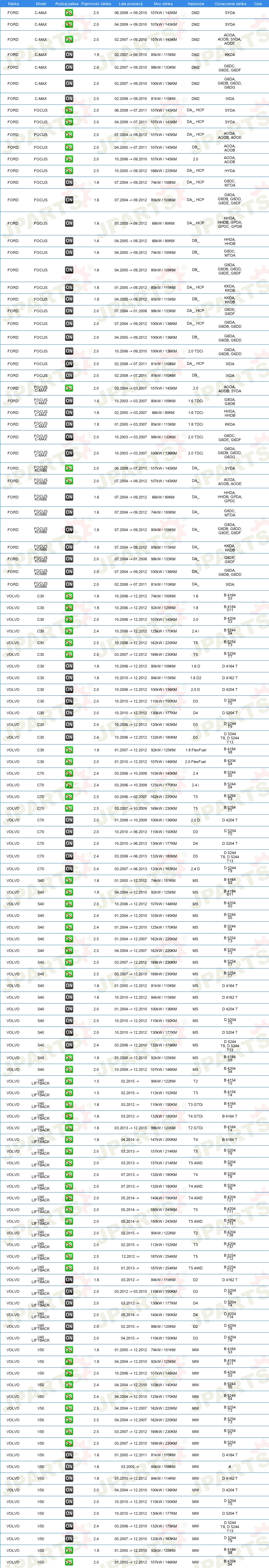
Task: Select the 1.6 D2 body cell in C30 row
Action: (x=196, y=678)
